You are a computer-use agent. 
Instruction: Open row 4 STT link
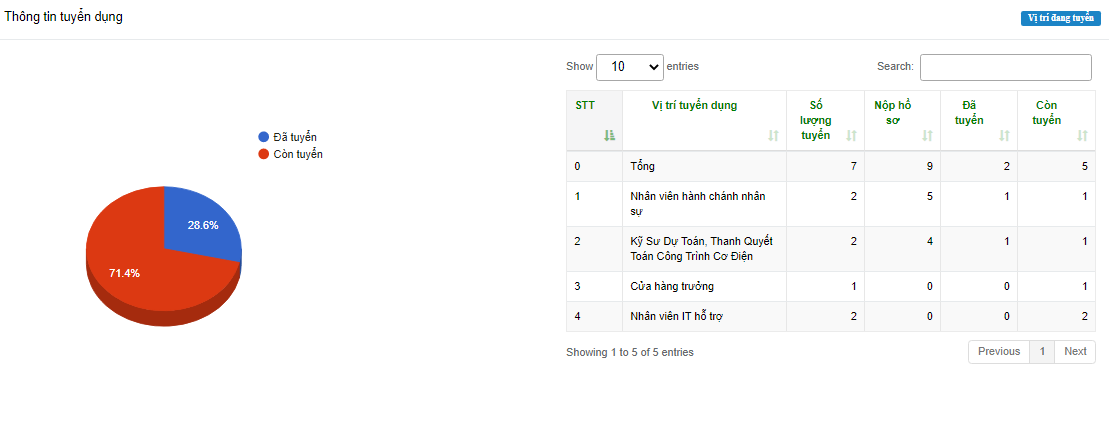[x=577, y=317]
